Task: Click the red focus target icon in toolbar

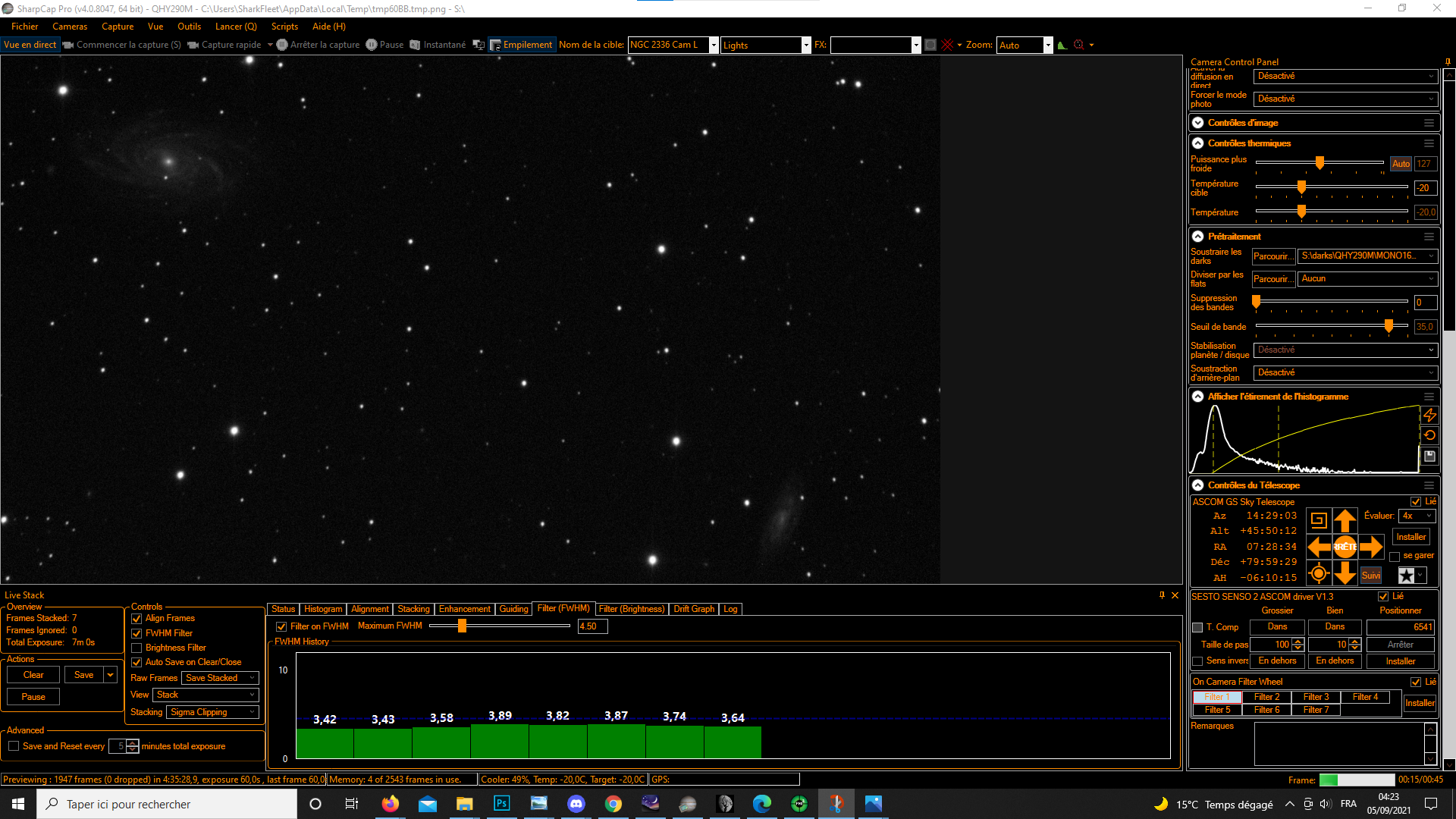Action: pos(1079,45)
